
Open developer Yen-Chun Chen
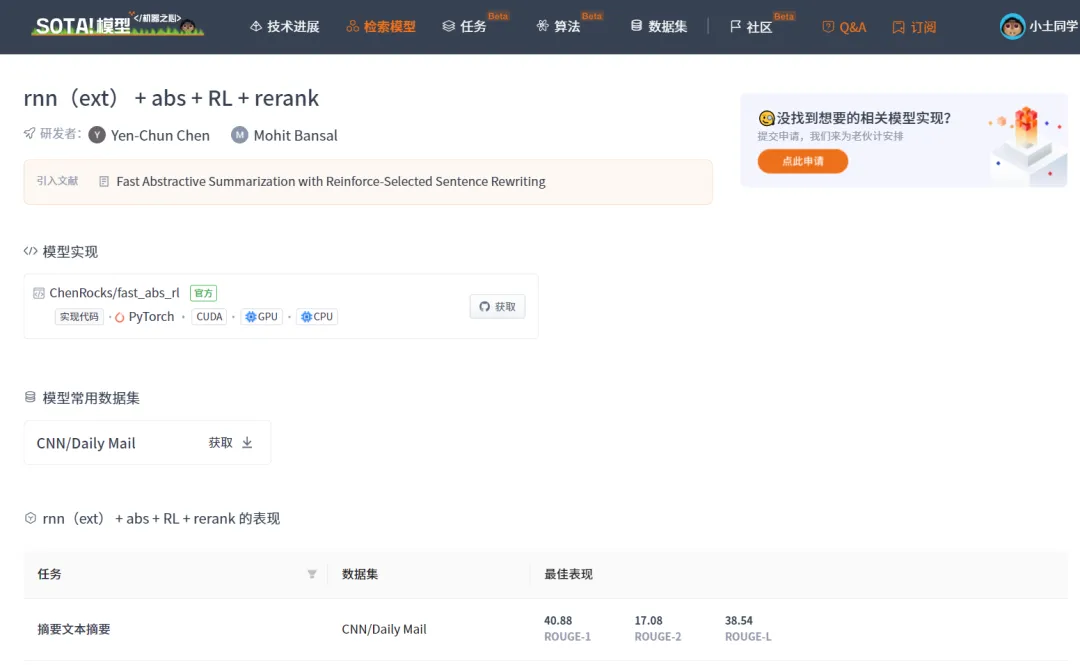point(160,136)
